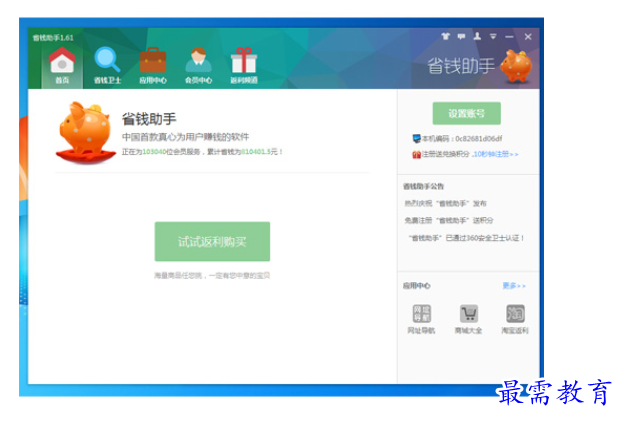Click the gift icon beside 注册送兑换积分
The height and width of the screenshot is (424, 620).
416,154
